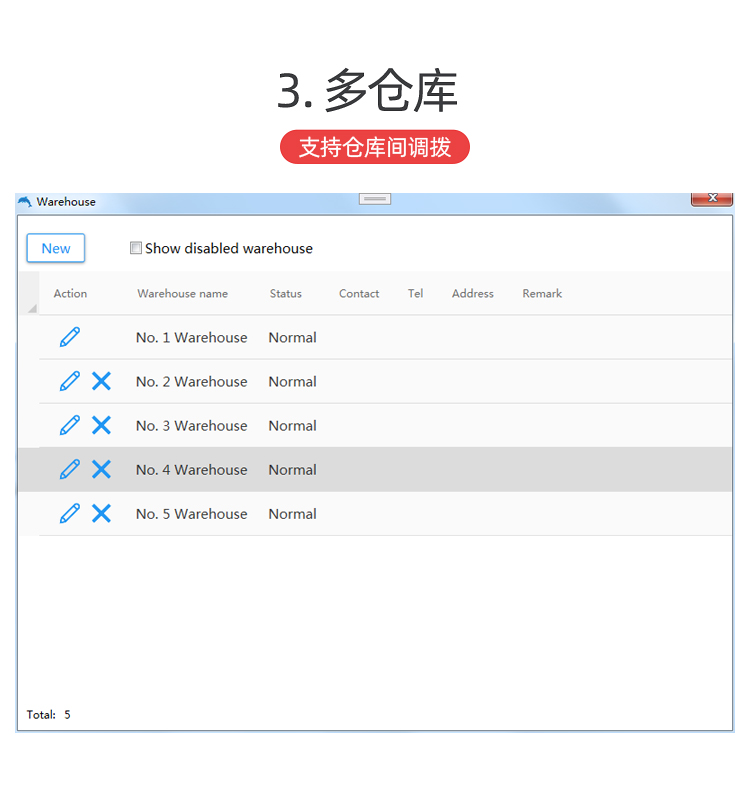This screenshot has width=750, height=800.
Task: Edit No. 5 Warehouse with pencil icon
Action: click(x=69, y=513)
